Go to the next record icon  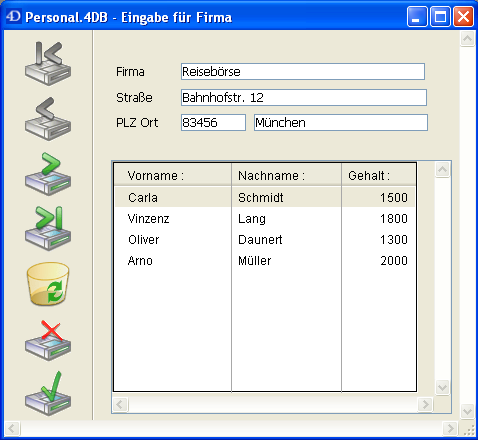[48, 174]
